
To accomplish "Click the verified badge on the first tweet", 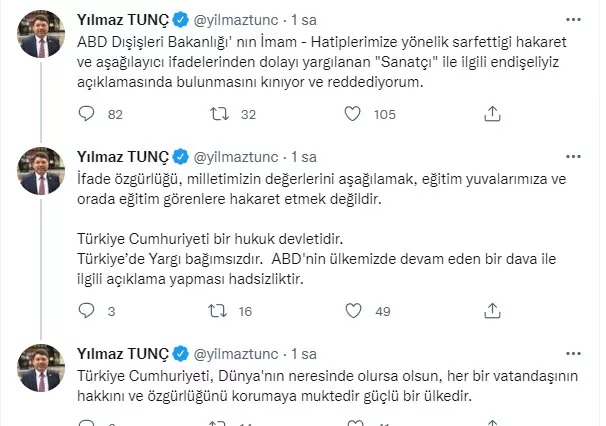I will click(x=181, y=18).
